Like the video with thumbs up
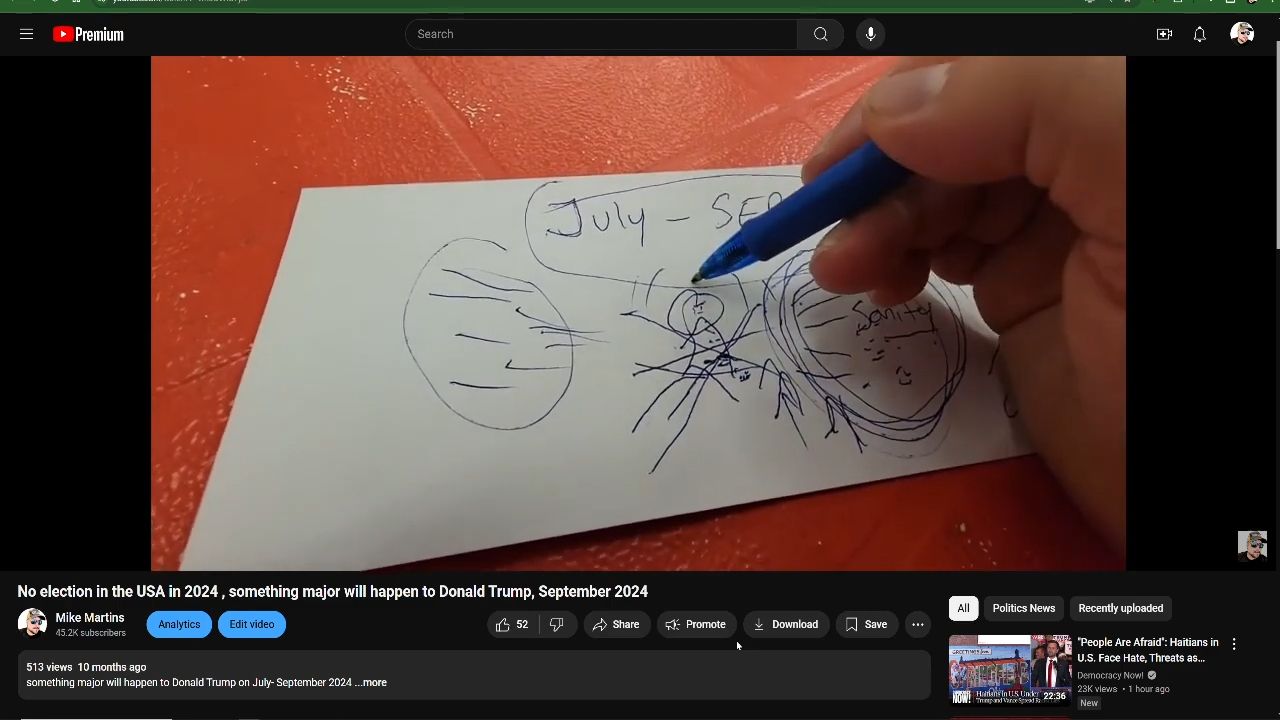Screen dimensions: 1280x720 pyautogui.click(x=512, y=624)
